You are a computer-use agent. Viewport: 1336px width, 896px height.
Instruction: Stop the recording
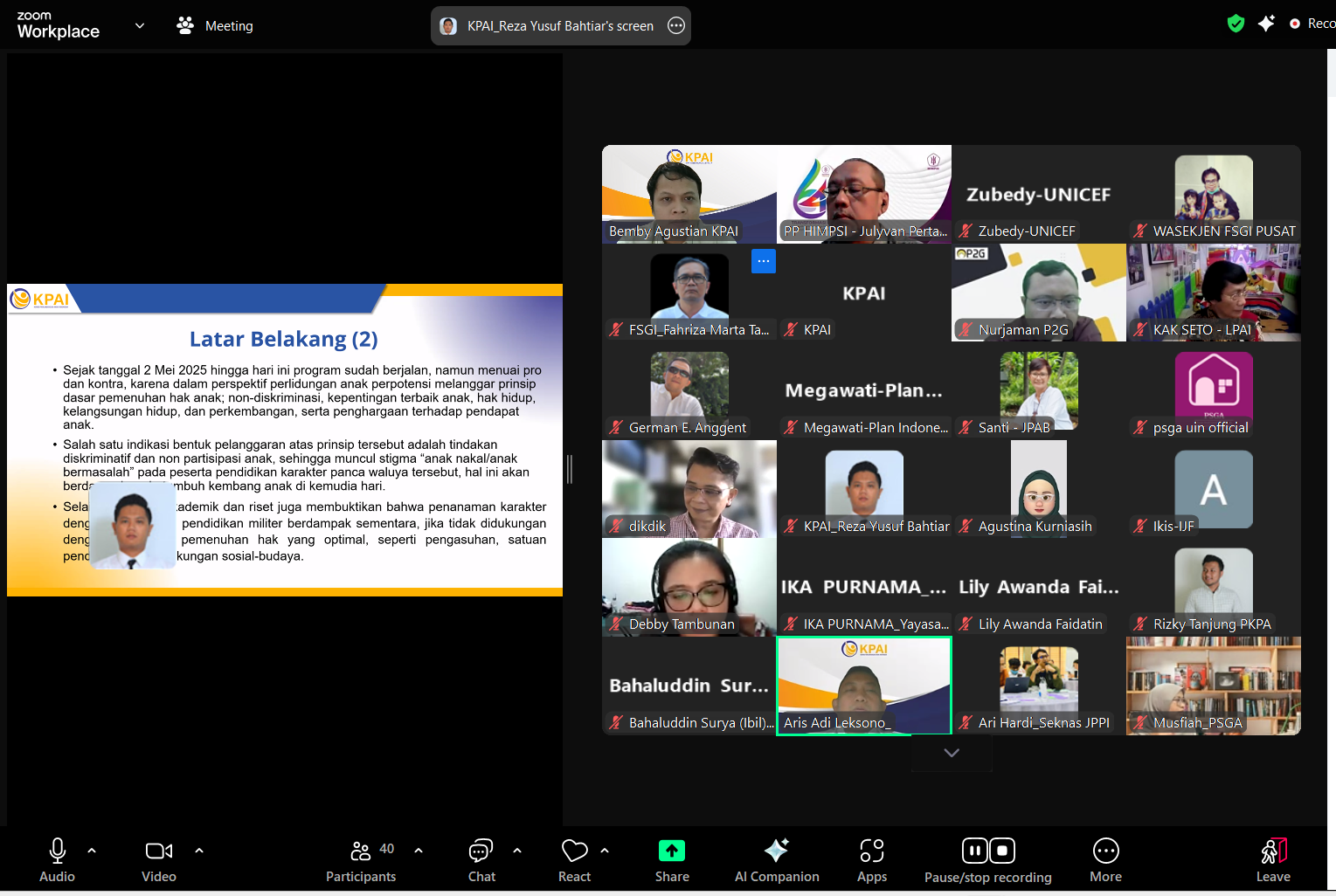[1002, 851]
